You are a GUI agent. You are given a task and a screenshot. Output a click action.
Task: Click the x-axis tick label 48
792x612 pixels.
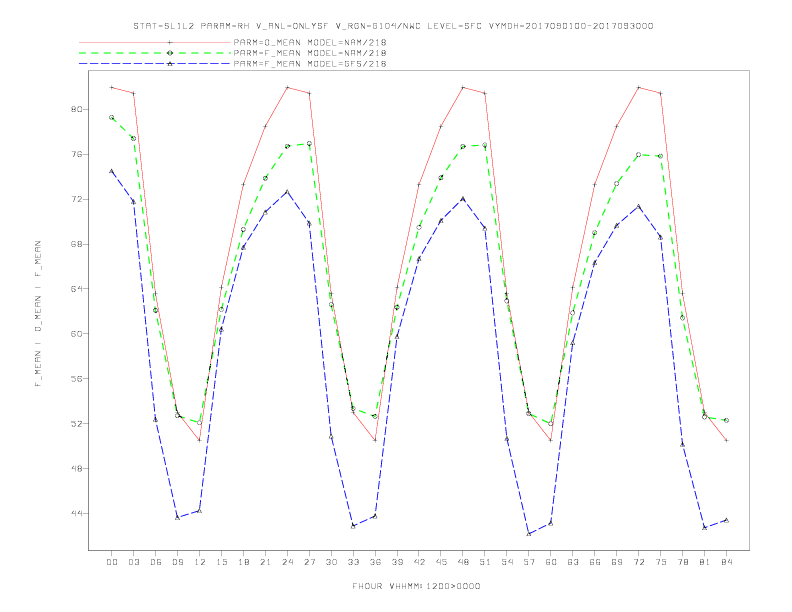pos(463,562)
